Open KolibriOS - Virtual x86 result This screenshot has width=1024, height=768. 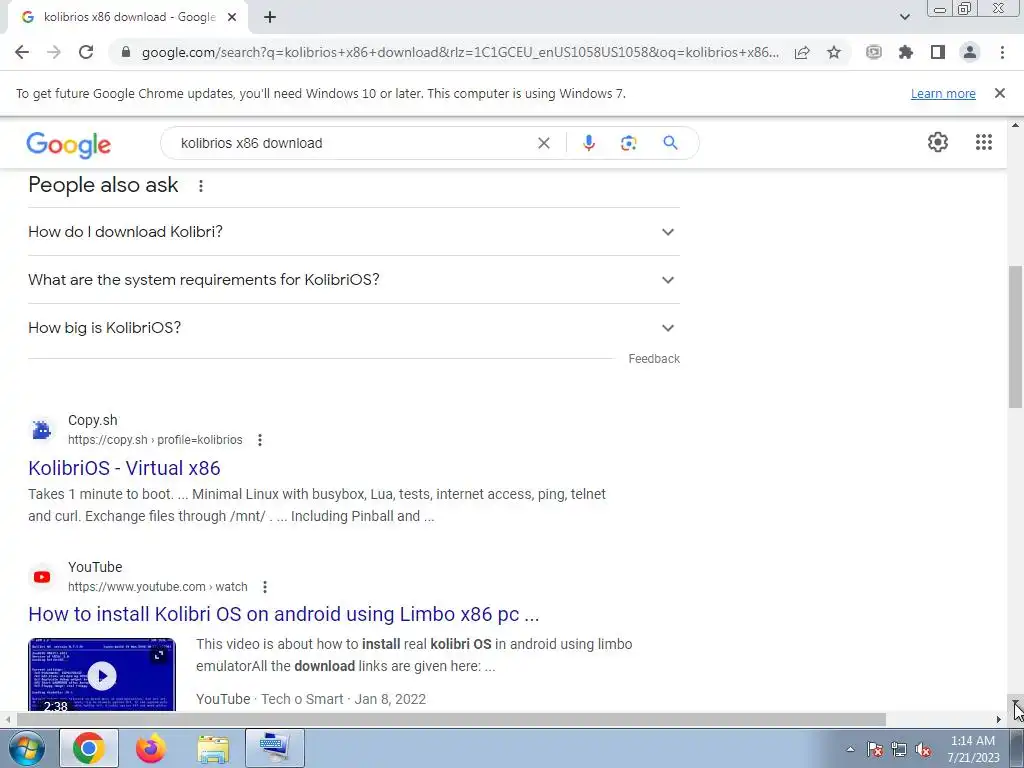click(x=124, y=468)
